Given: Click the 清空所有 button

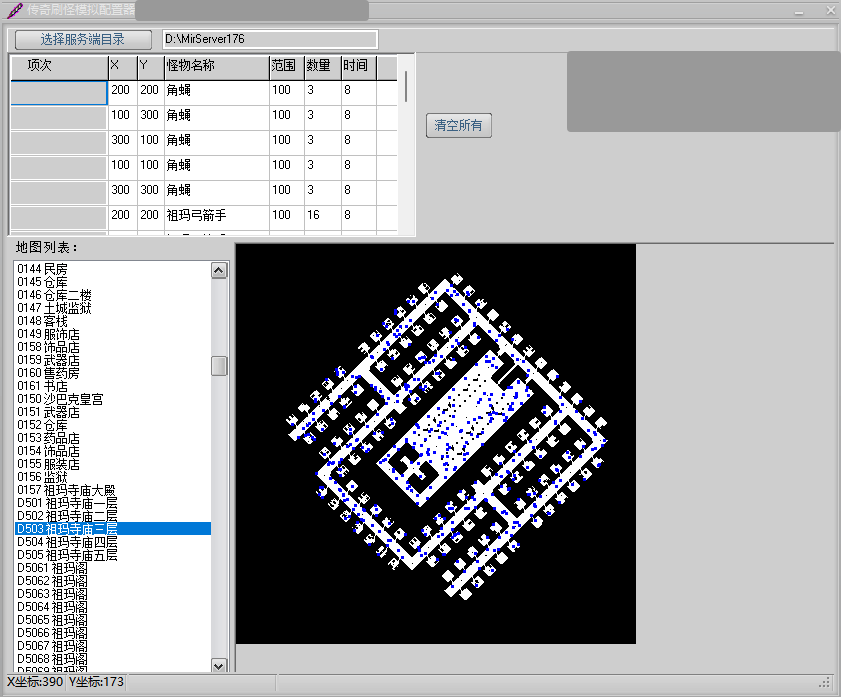Looking at the screenshot, I should coord(459,125).
